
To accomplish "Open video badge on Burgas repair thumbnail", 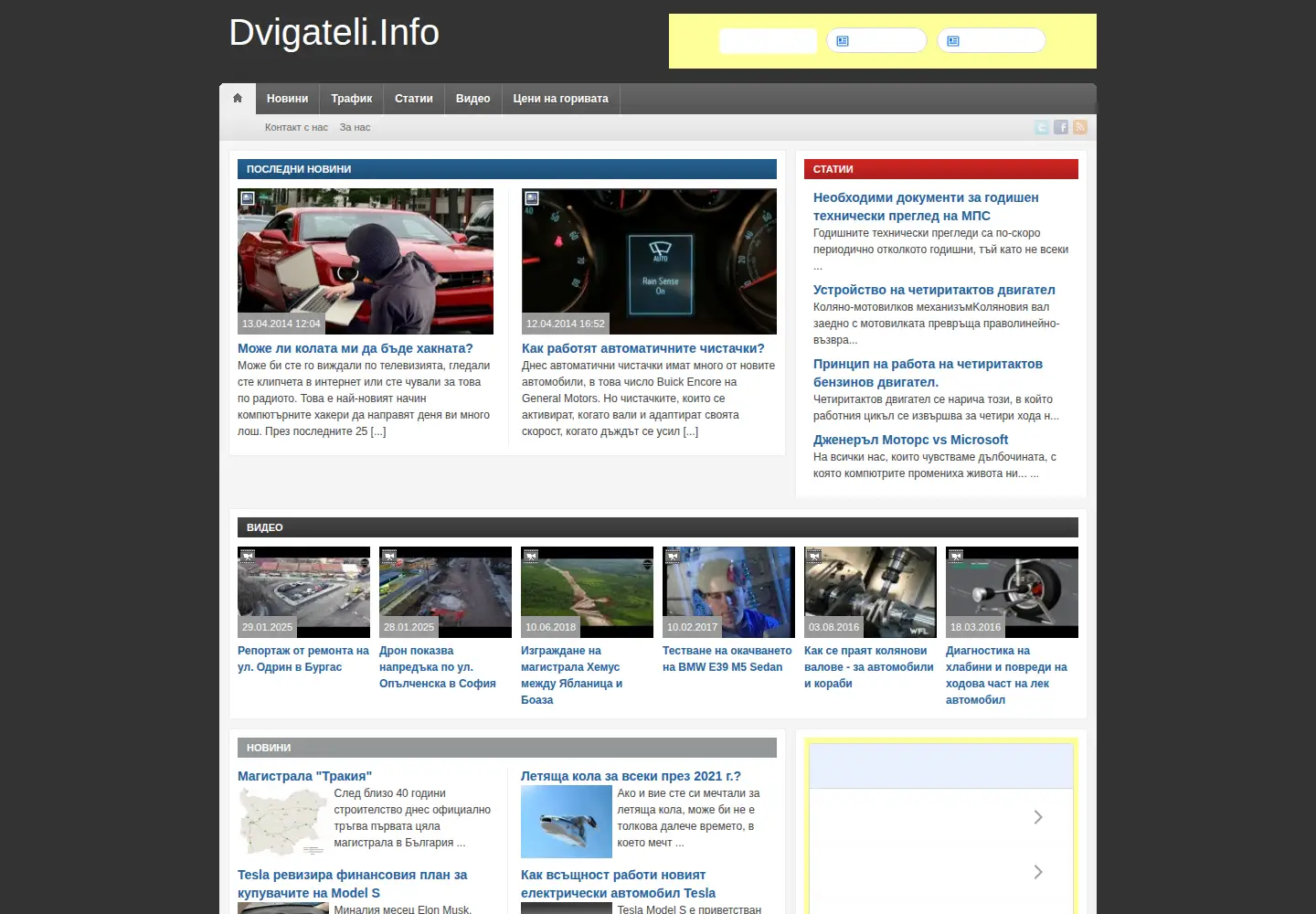I will point(248,556).
